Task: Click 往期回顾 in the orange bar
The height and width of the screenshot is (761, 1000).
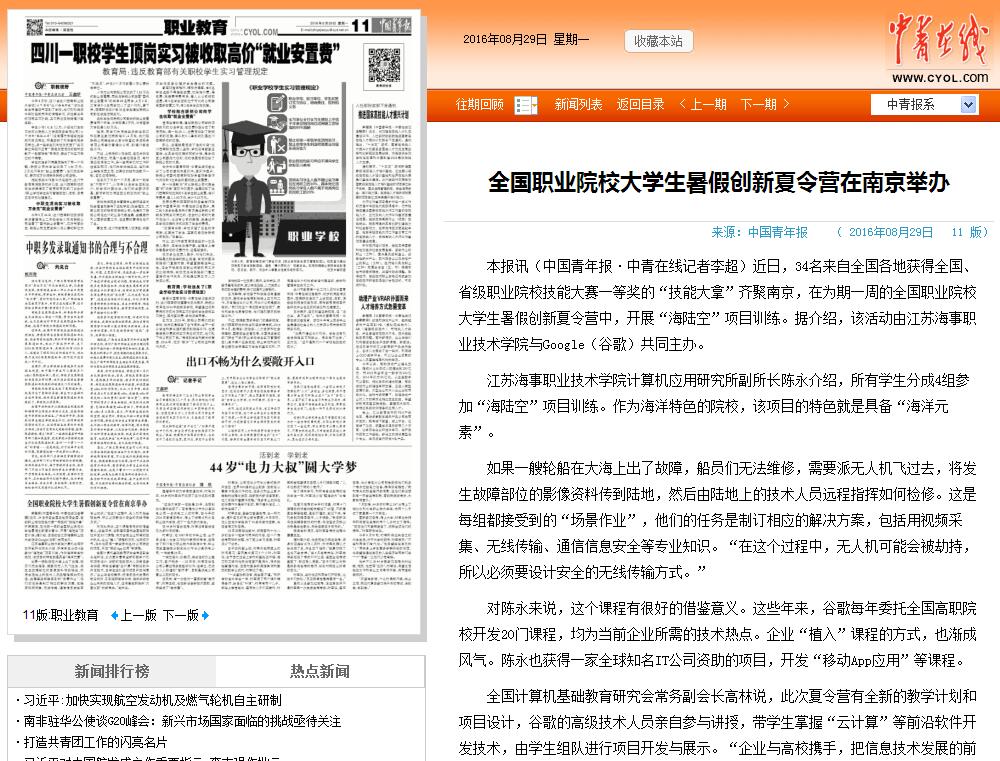Action: click(480, 105)
